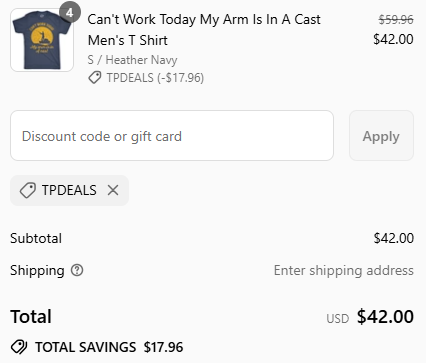Click the Shipping label
426x363 pixels.
click(37, 270)
